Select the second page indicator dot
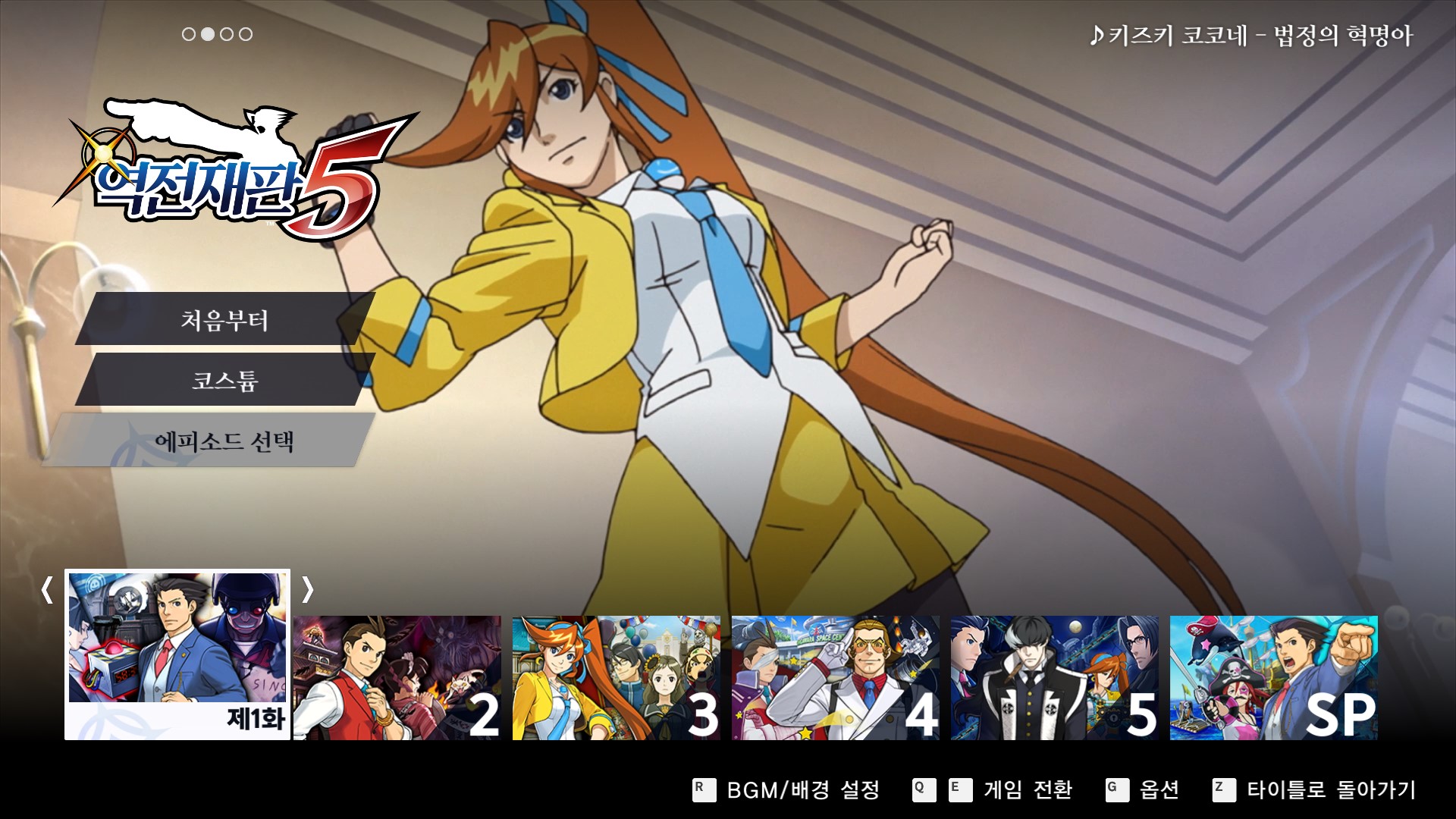Screen dimensions: 1456x819 [207, 34]
